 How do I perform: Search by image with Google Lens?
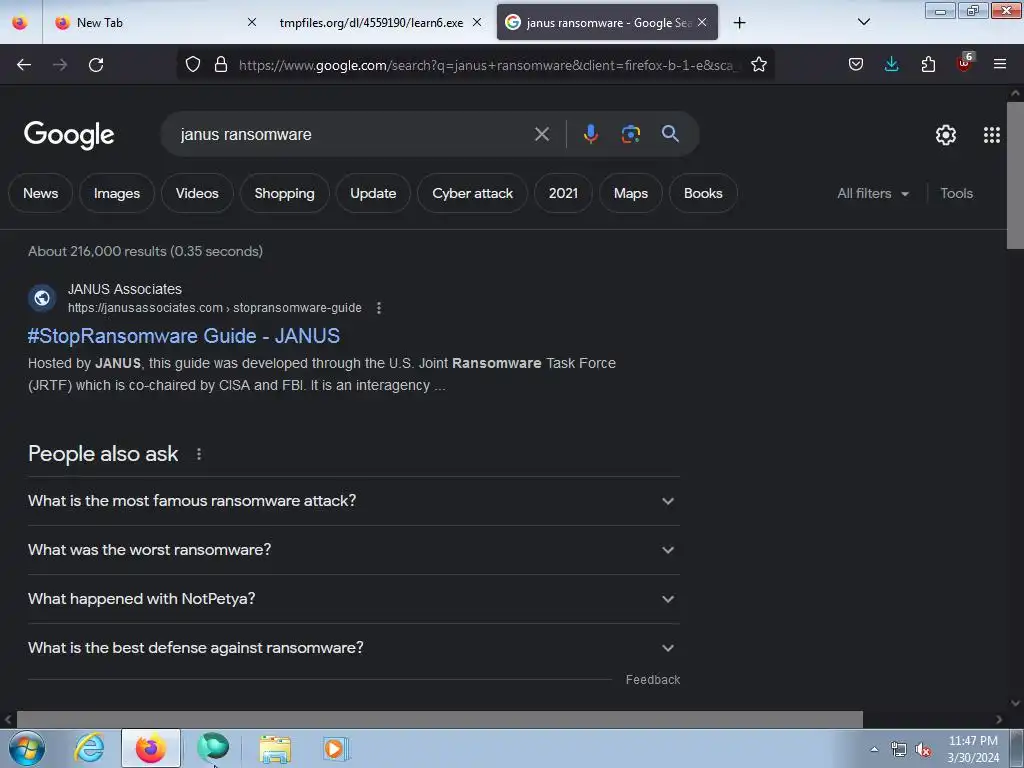coord(630,134)
